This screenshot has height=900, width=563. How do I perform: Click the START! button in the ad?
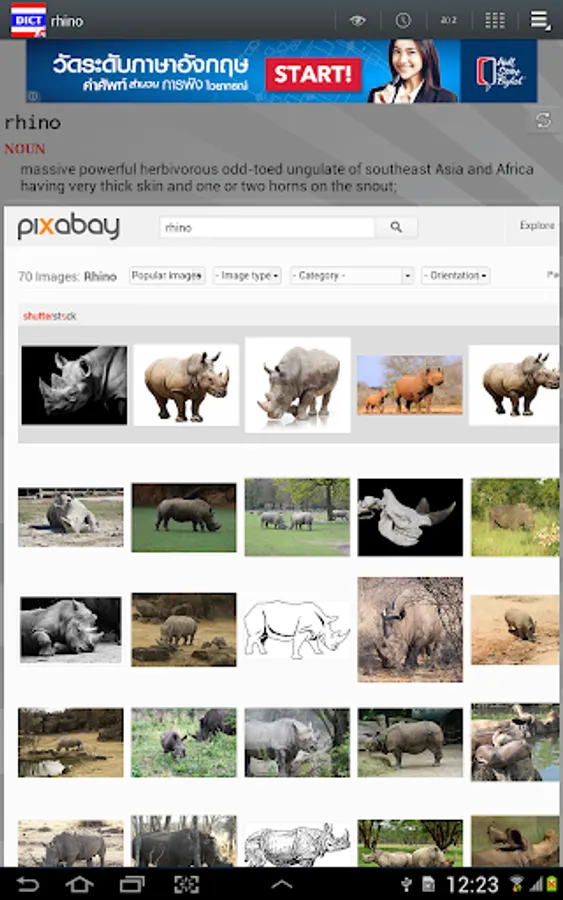(313, 75)
